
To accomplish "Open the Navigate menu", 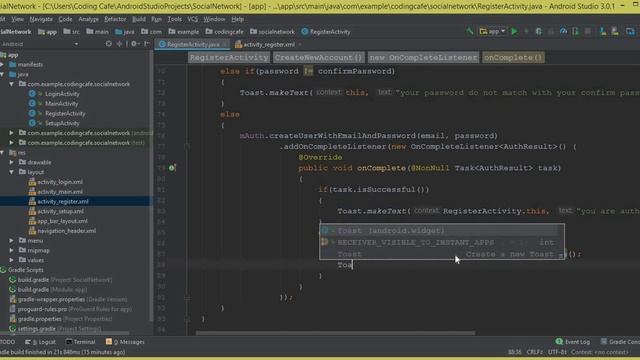I will tap(41, 19).
